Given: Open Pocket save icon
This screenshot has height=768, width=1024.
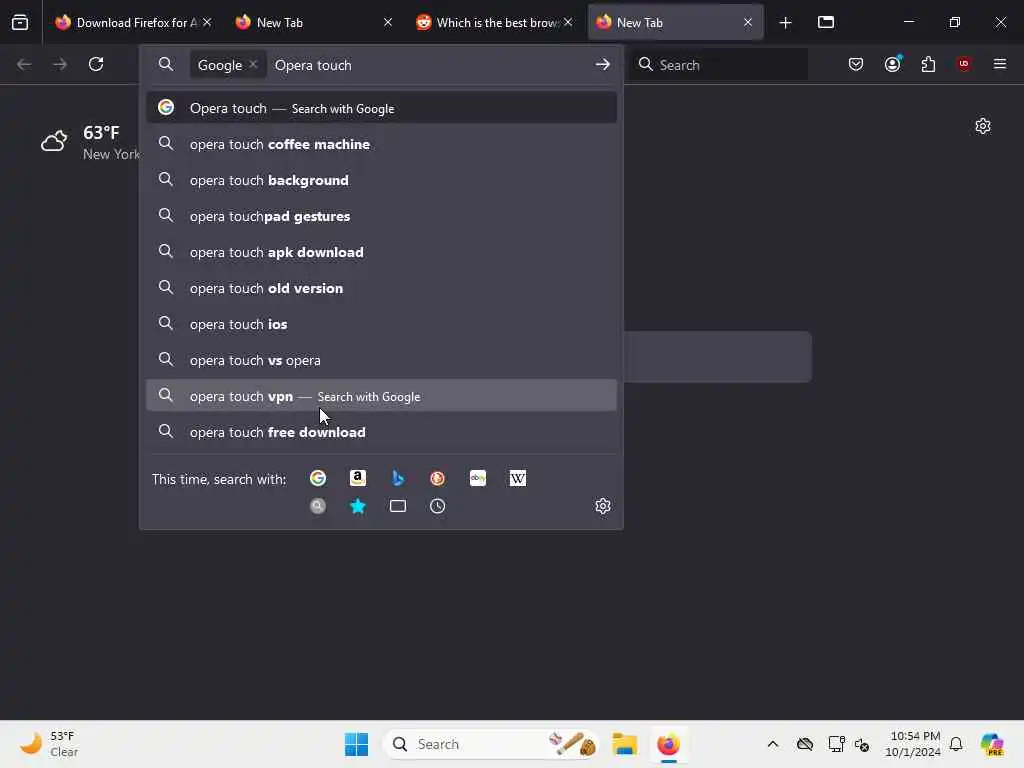Looking at the screenshot, I should pyautogui.click(x=856, y=64).
